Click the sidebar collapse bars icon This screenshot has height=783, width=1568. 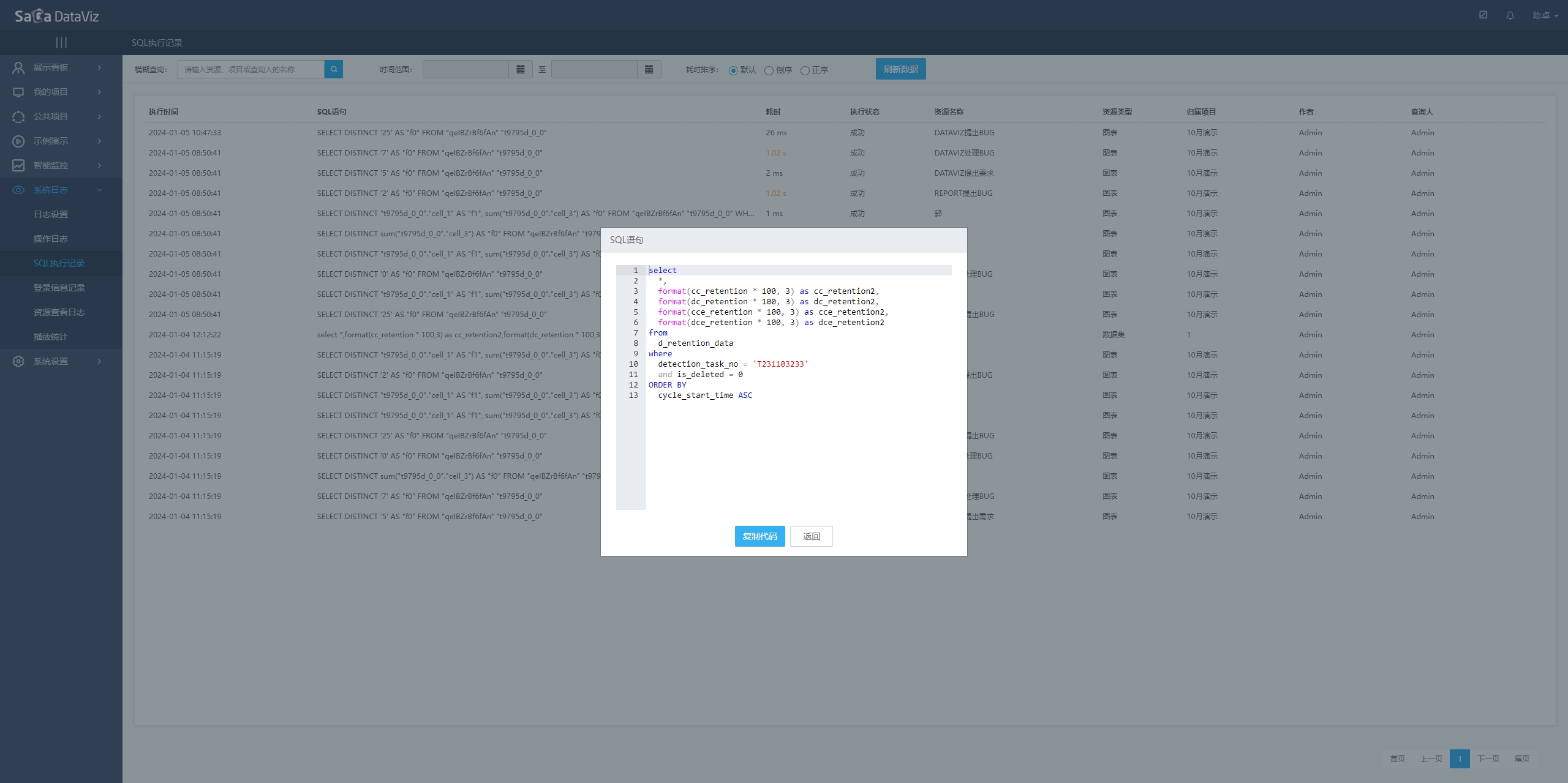[x=61, y=42]
